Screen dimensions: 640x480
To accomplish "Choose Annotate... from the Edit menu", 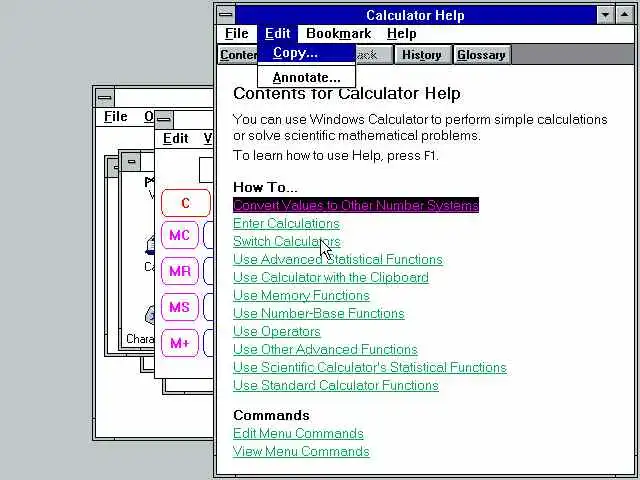I will click(x=307, y=78).
